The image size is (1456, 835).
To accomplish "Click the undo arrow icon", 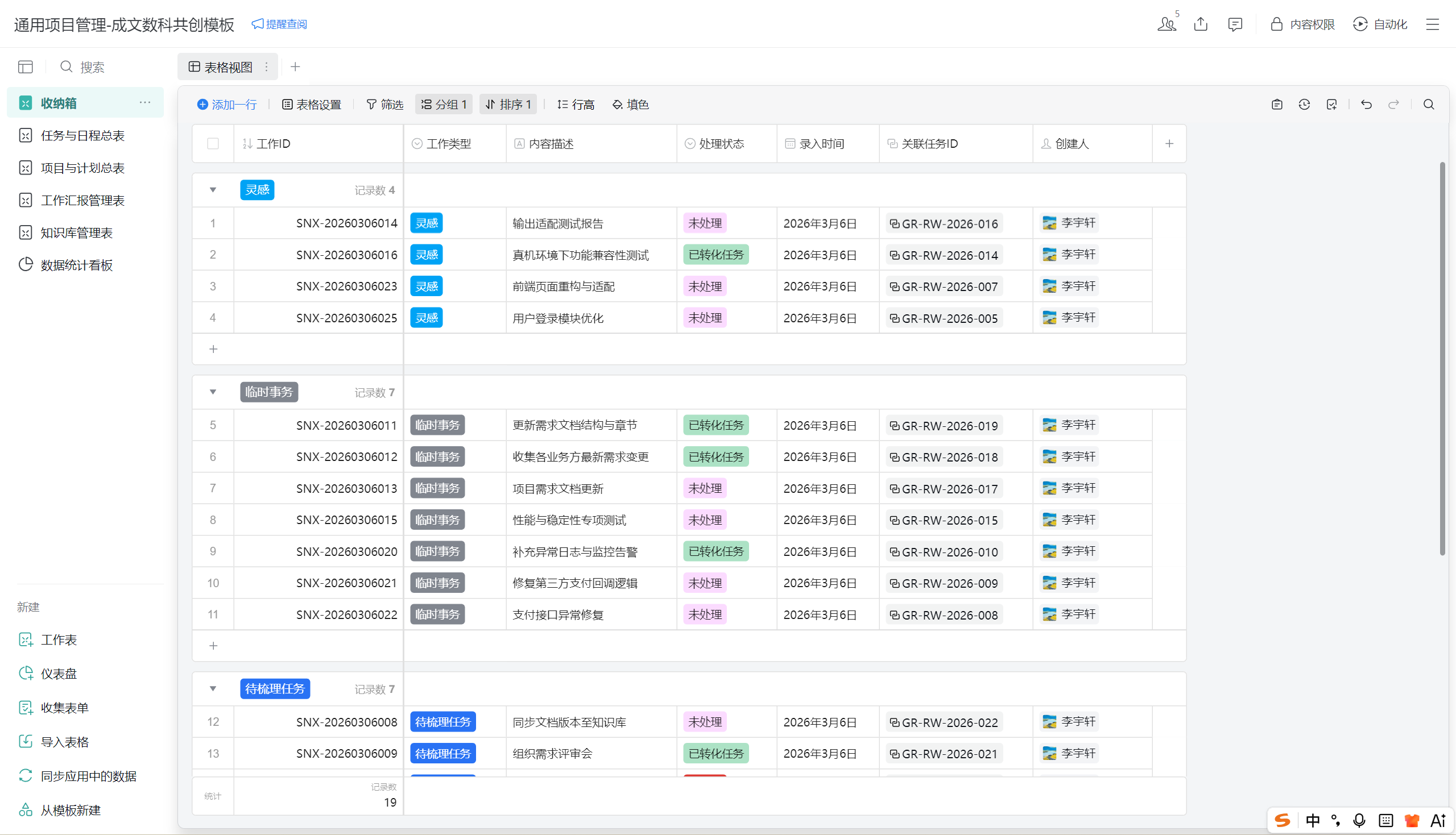I will (1366, 105).
